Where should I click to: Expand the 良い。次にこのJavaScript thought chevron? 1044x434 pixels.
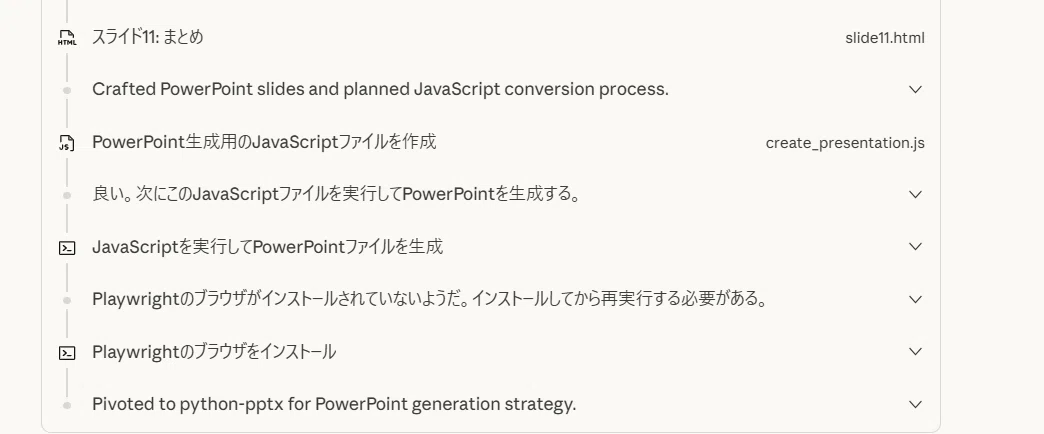click(915, 194)
